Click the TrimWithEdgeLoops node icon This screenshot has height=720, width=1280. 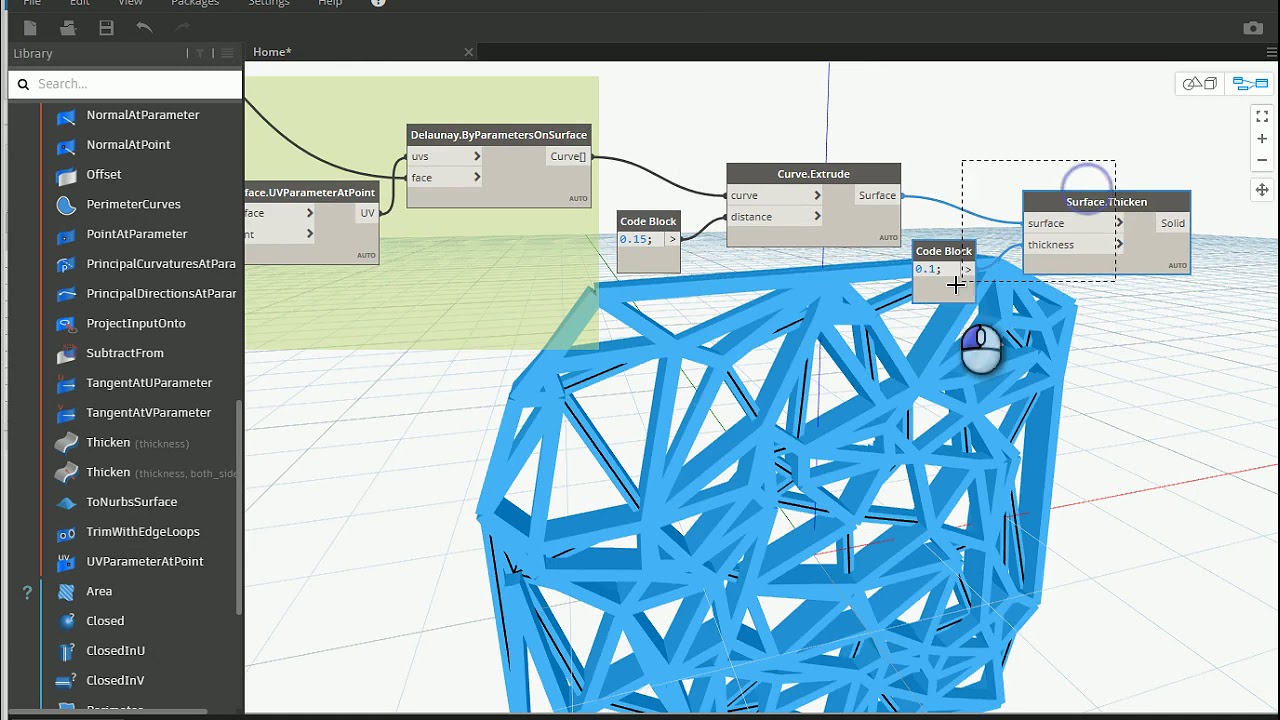tap(66, 533)
